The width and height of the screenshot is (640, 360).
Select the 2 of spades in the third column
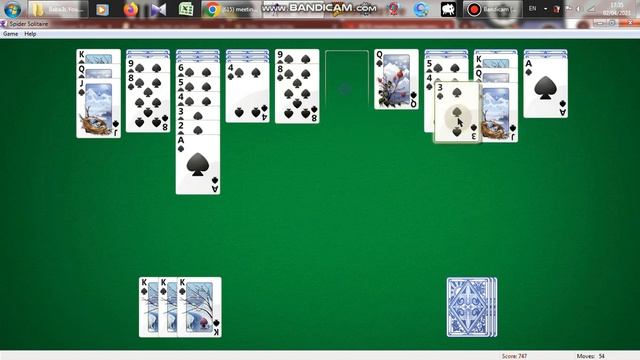198,127
